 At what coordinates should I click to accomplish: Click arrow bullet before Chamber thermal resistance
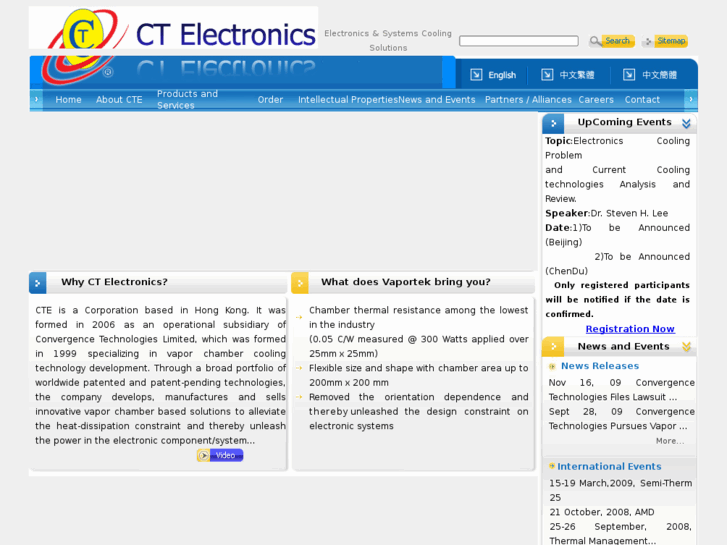point(299,317)
